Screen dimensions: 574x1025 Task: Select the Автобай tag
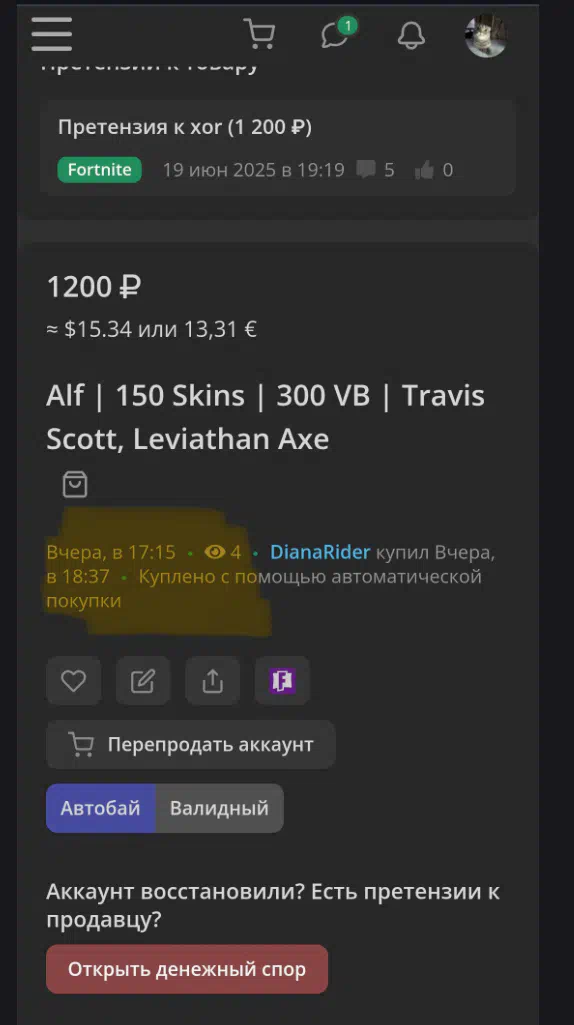[x=101, y=808]
